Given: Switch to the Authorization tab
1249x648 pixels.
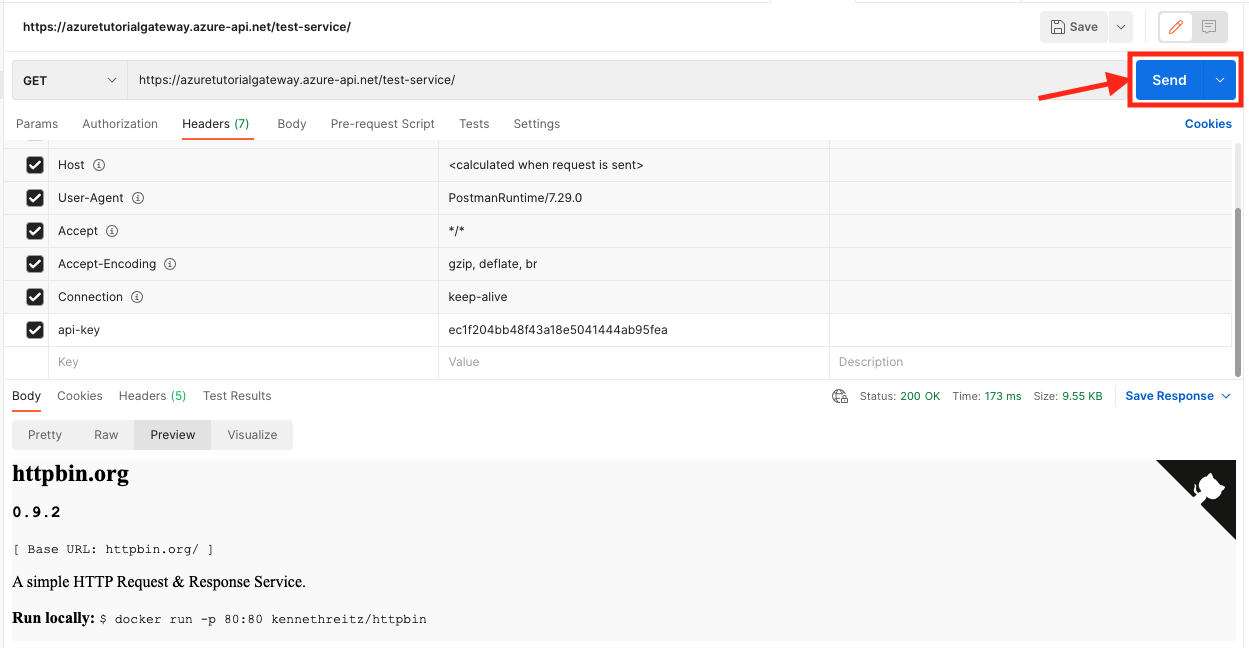Looking at the screenshot, I should click(120, 124).
